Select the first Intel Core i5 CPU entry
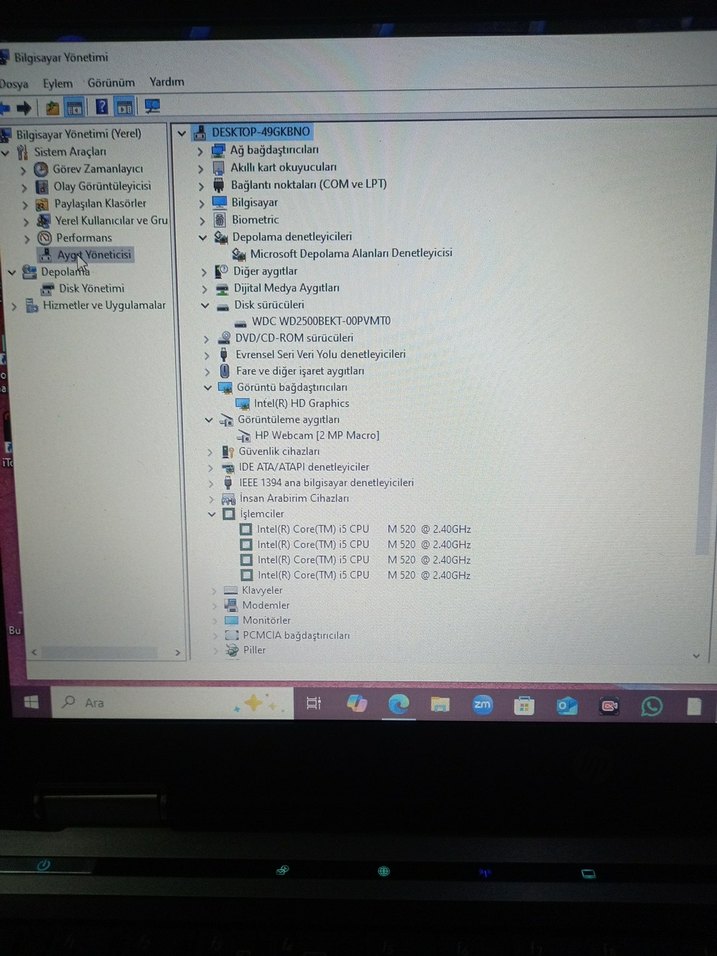 [x=363, y=529]
